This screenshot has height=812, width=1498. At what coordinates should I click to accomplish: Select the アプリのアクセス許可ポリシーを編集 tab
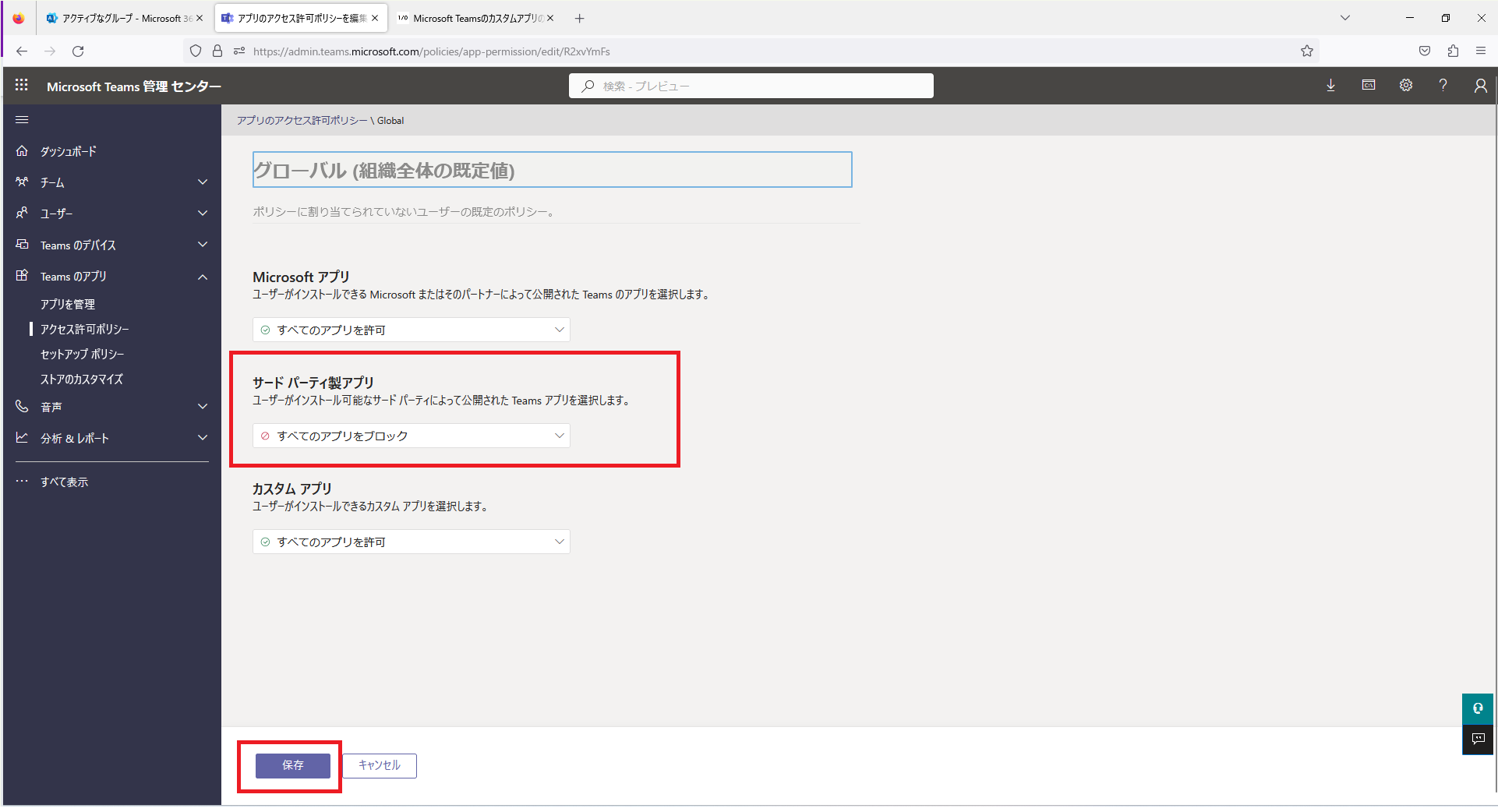point(301,18)
